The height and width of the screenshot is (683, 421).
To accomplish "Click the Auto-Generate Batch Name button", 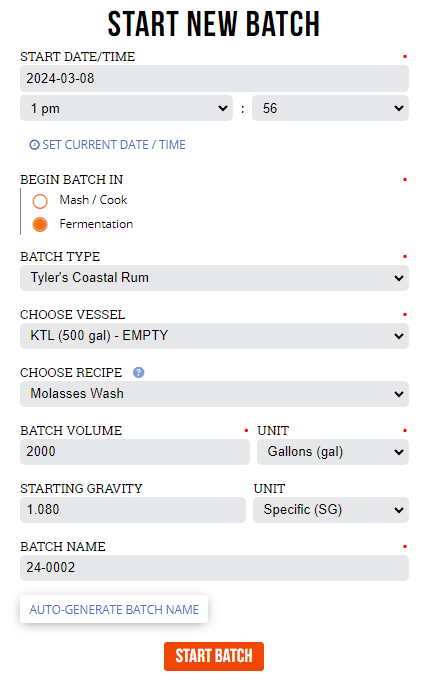I will [x=114, y=609].
